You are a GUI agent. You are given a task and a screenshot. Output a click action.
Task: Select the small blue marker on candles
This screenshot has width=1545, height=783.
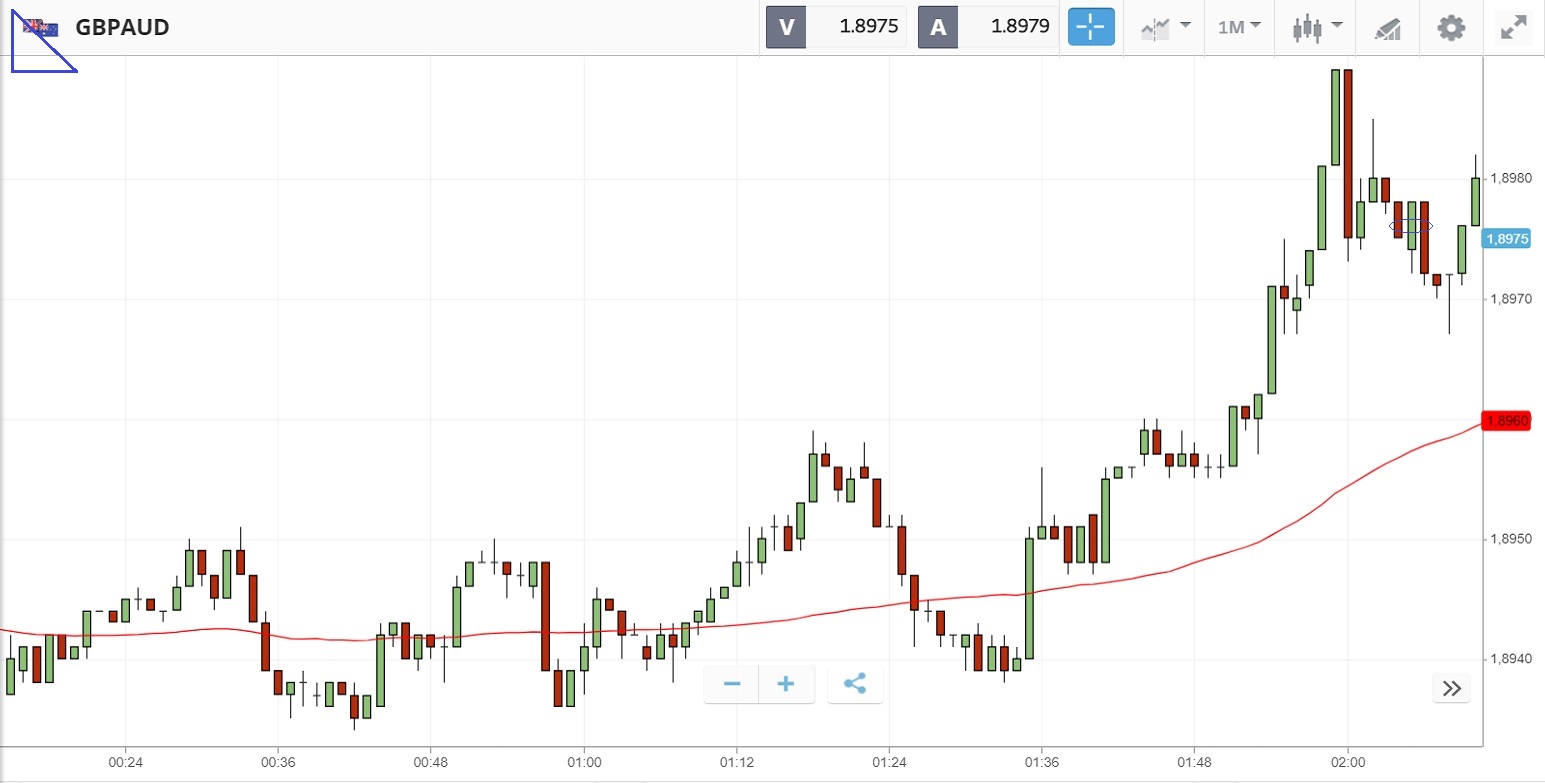click(1411, 226)
